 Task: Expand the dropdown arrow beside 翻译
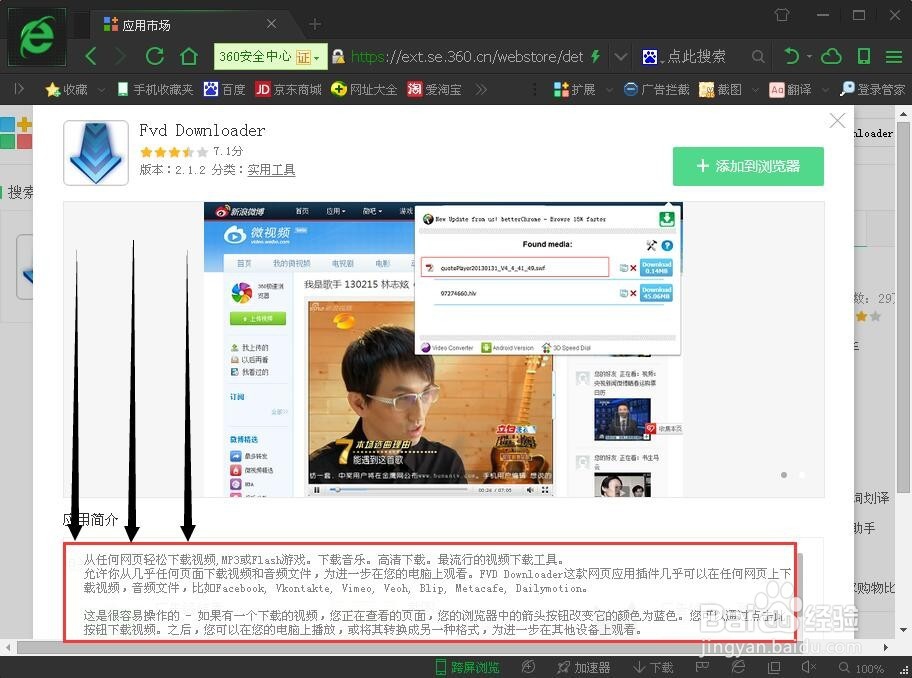(825, 90)
